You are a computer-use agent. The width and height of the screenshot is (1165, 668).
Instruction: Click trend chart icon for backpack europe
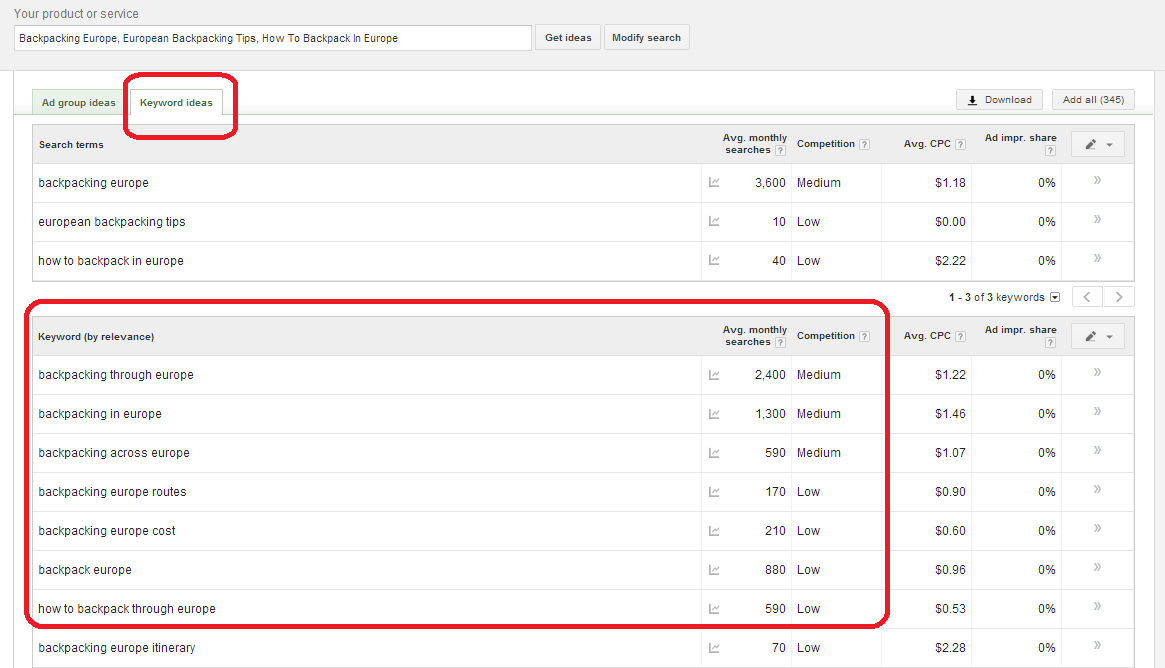point(714,570)
